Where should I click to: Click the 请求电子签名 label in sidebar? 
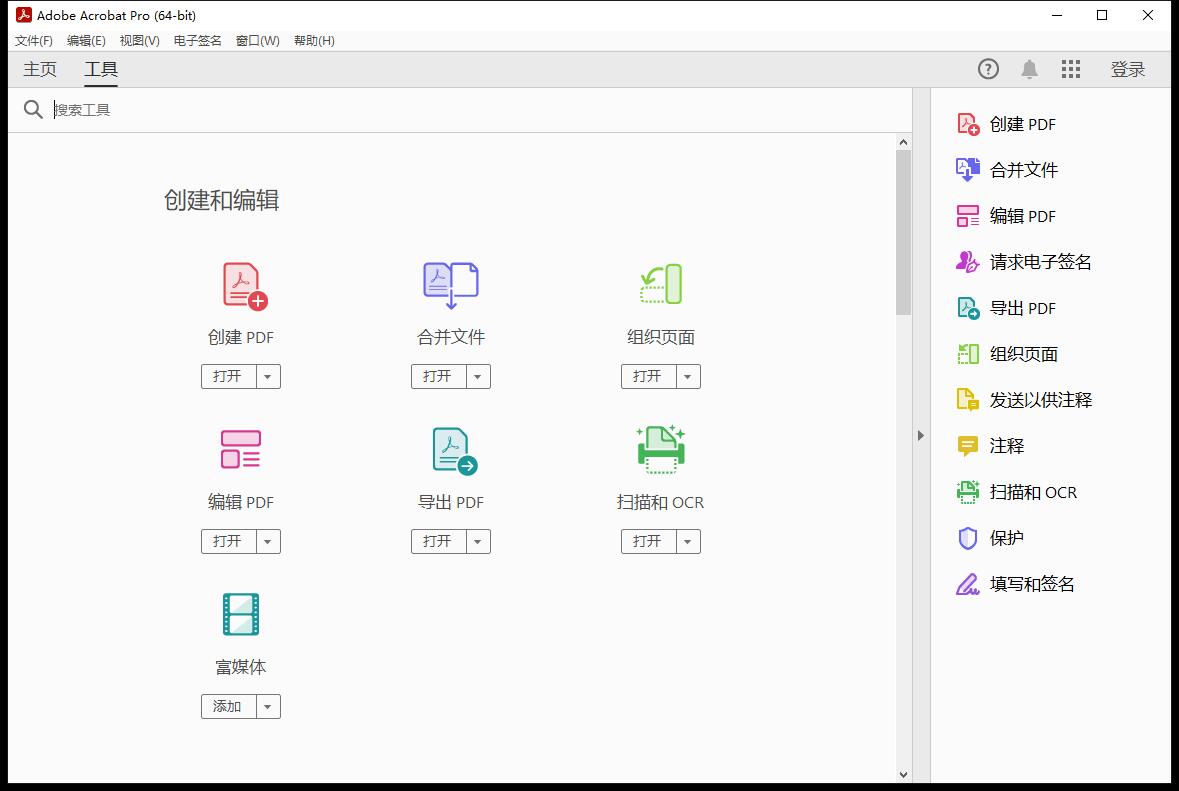click(1041, 262)
